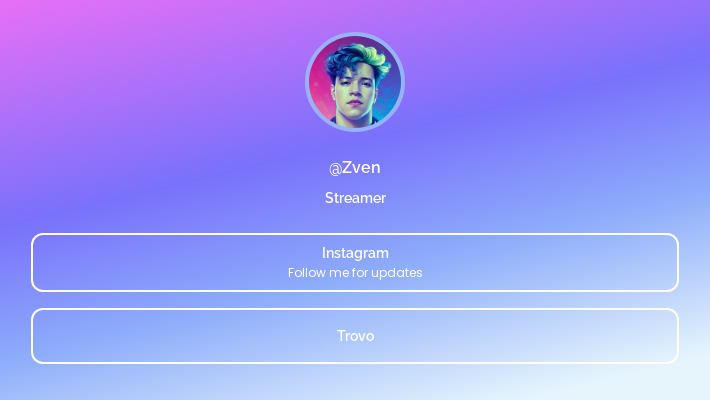Click the avatar's light blue ring border

tap(355, 34)
